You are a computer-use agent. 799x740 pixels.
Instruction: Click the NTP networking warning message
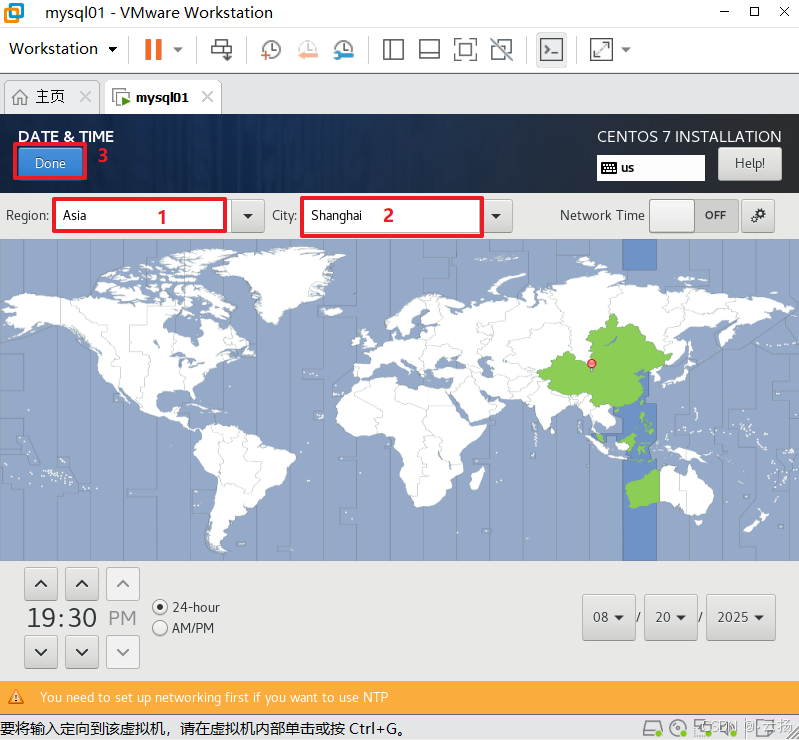214,697
